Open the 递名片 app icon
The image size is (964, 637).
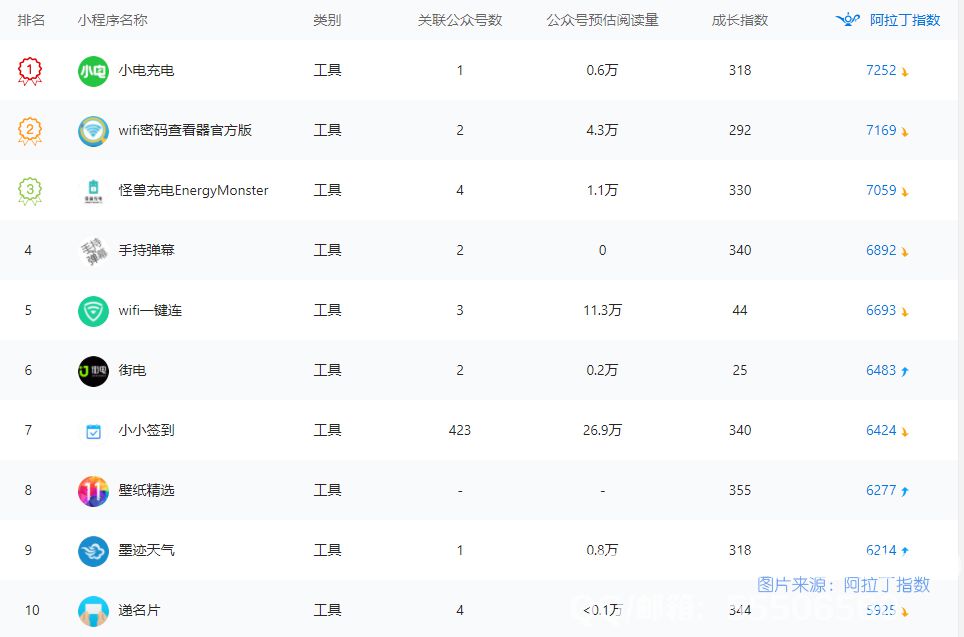coord(93,611)
